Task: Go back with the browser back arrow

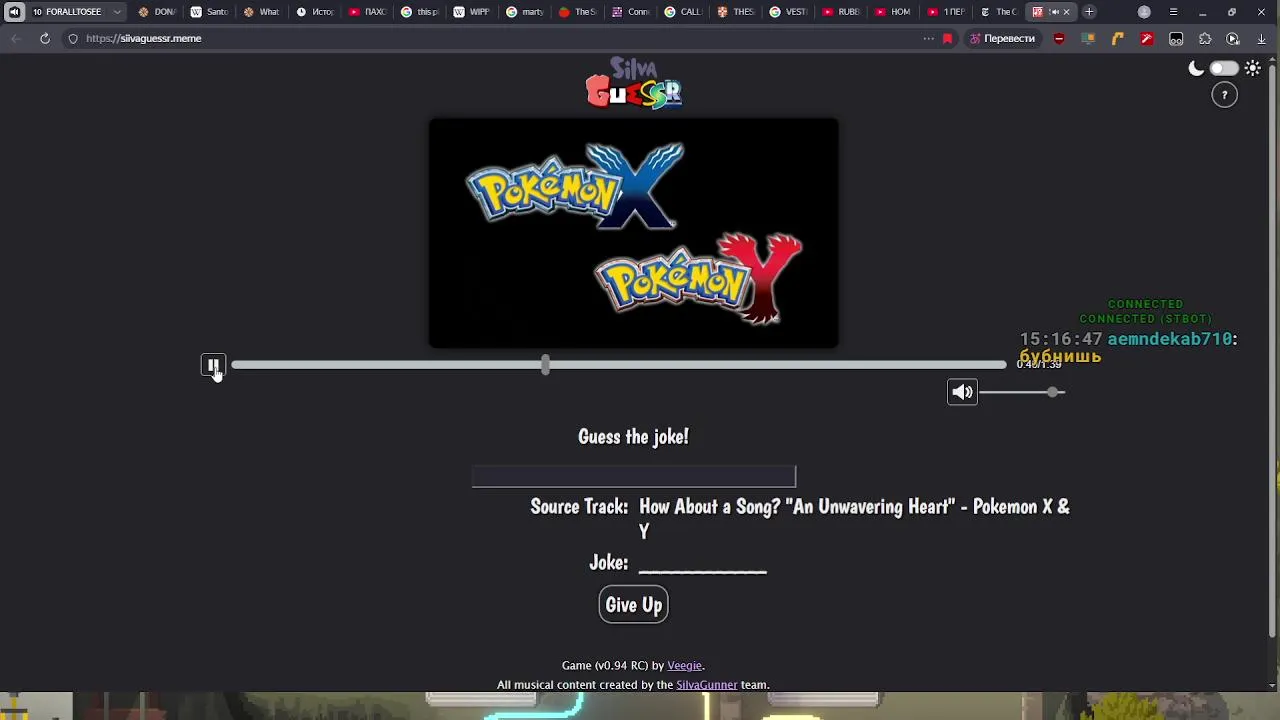Action: [16, 38]
